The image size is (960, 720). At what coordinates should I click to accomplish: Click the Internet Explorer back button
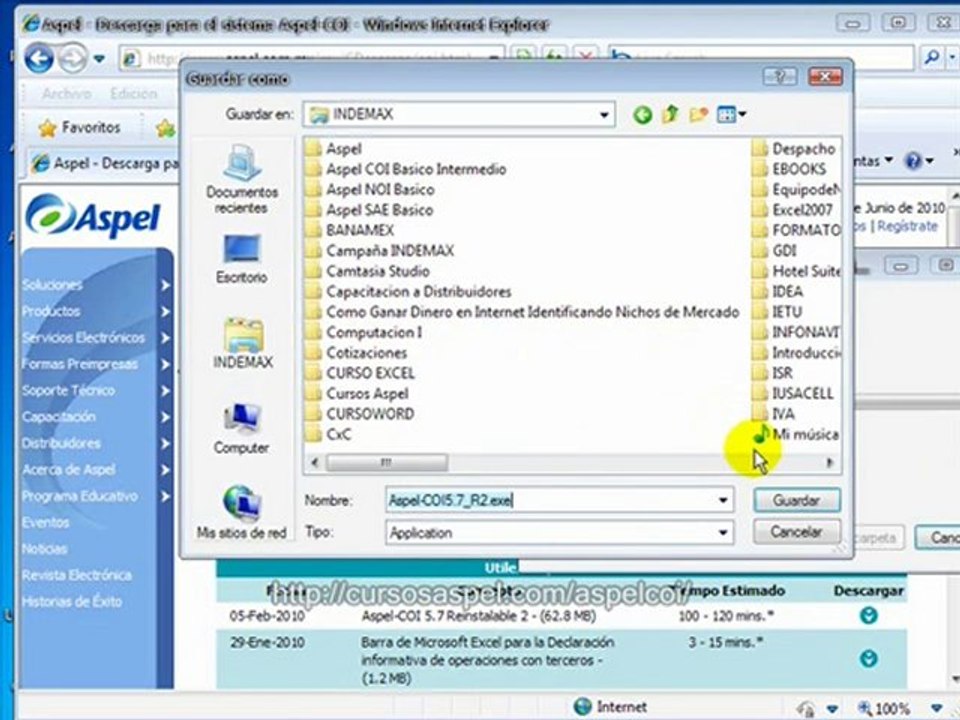point(39,59)
